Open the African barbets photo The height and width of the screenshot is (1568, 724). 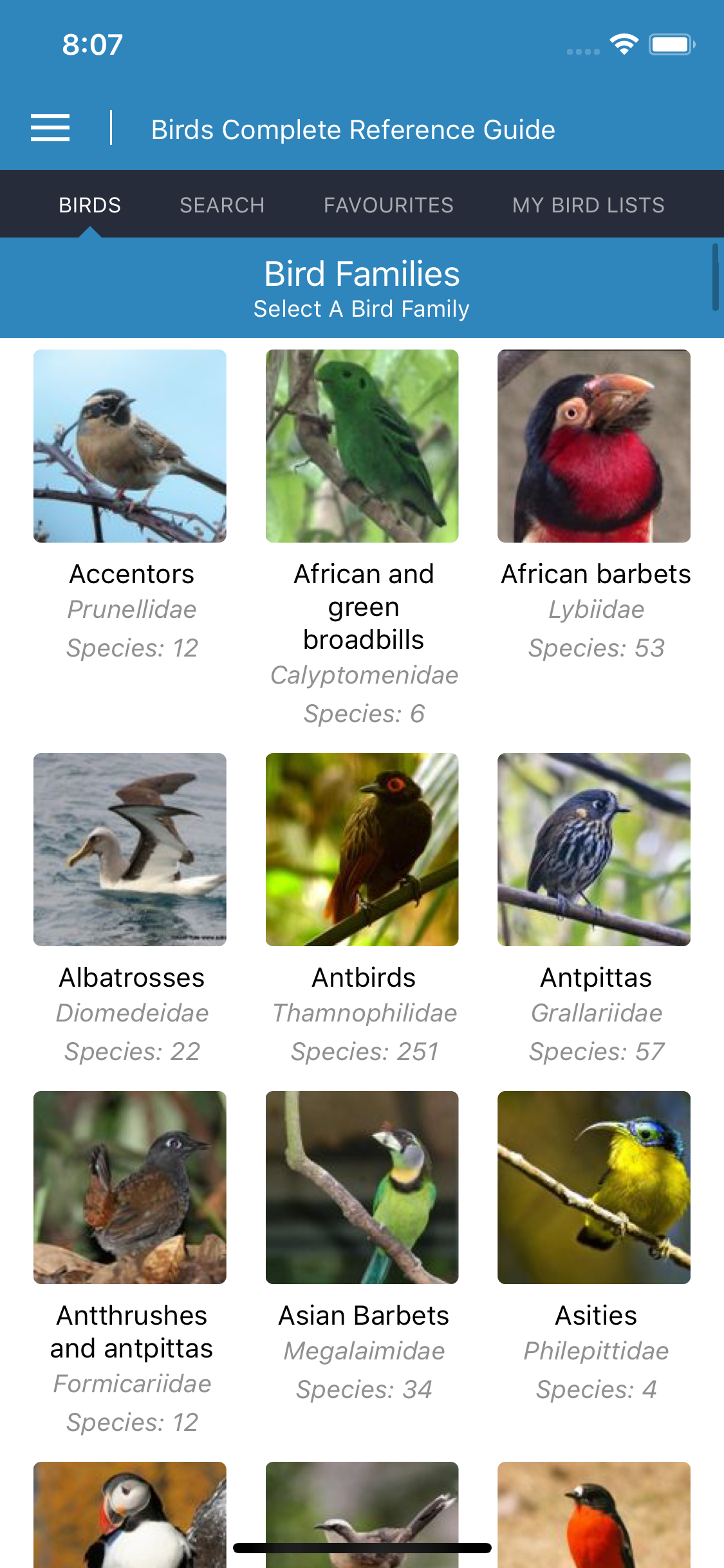594,446
